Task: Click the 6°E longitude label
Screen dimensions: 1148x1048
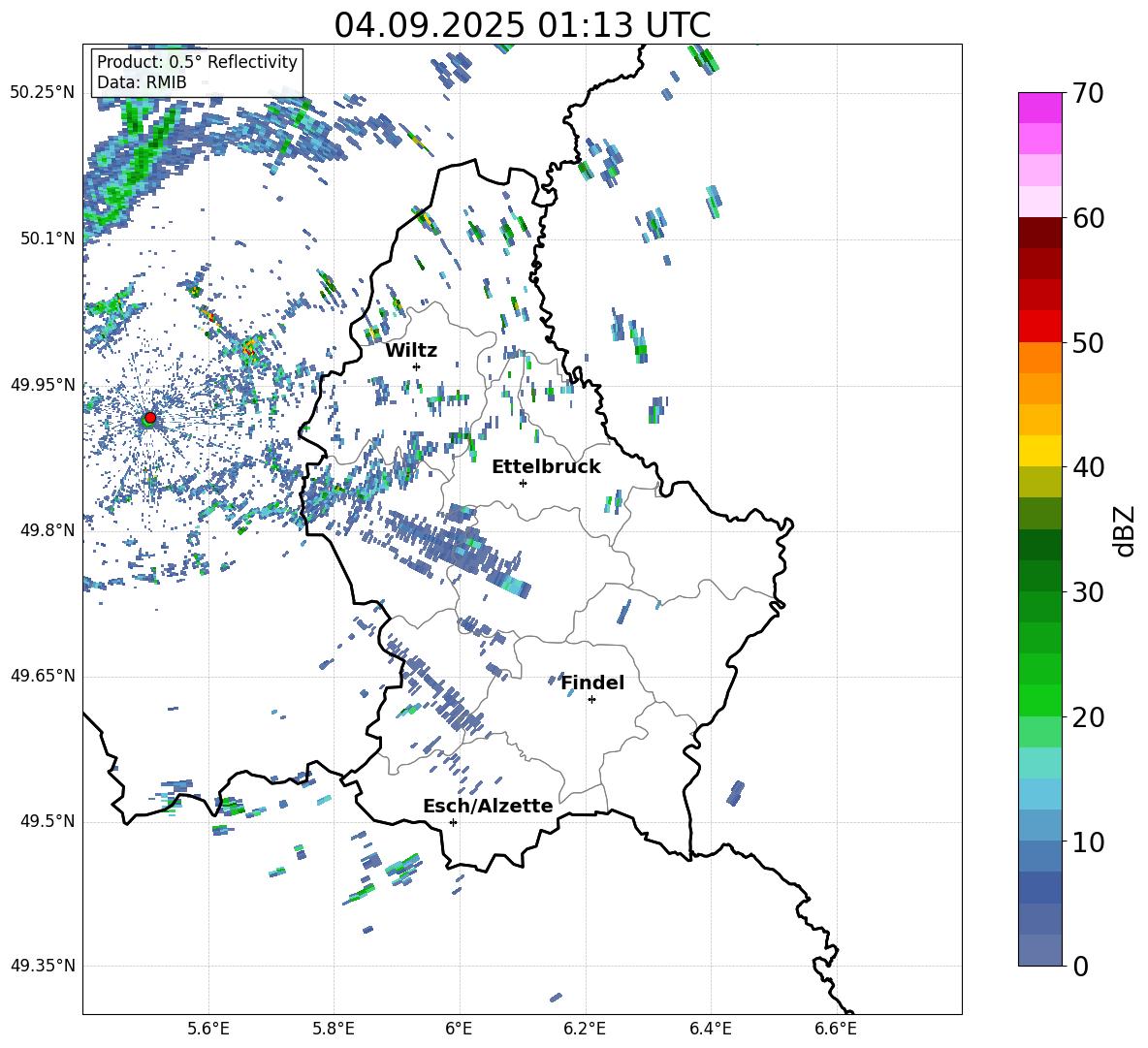Action: click(459, 1029)
